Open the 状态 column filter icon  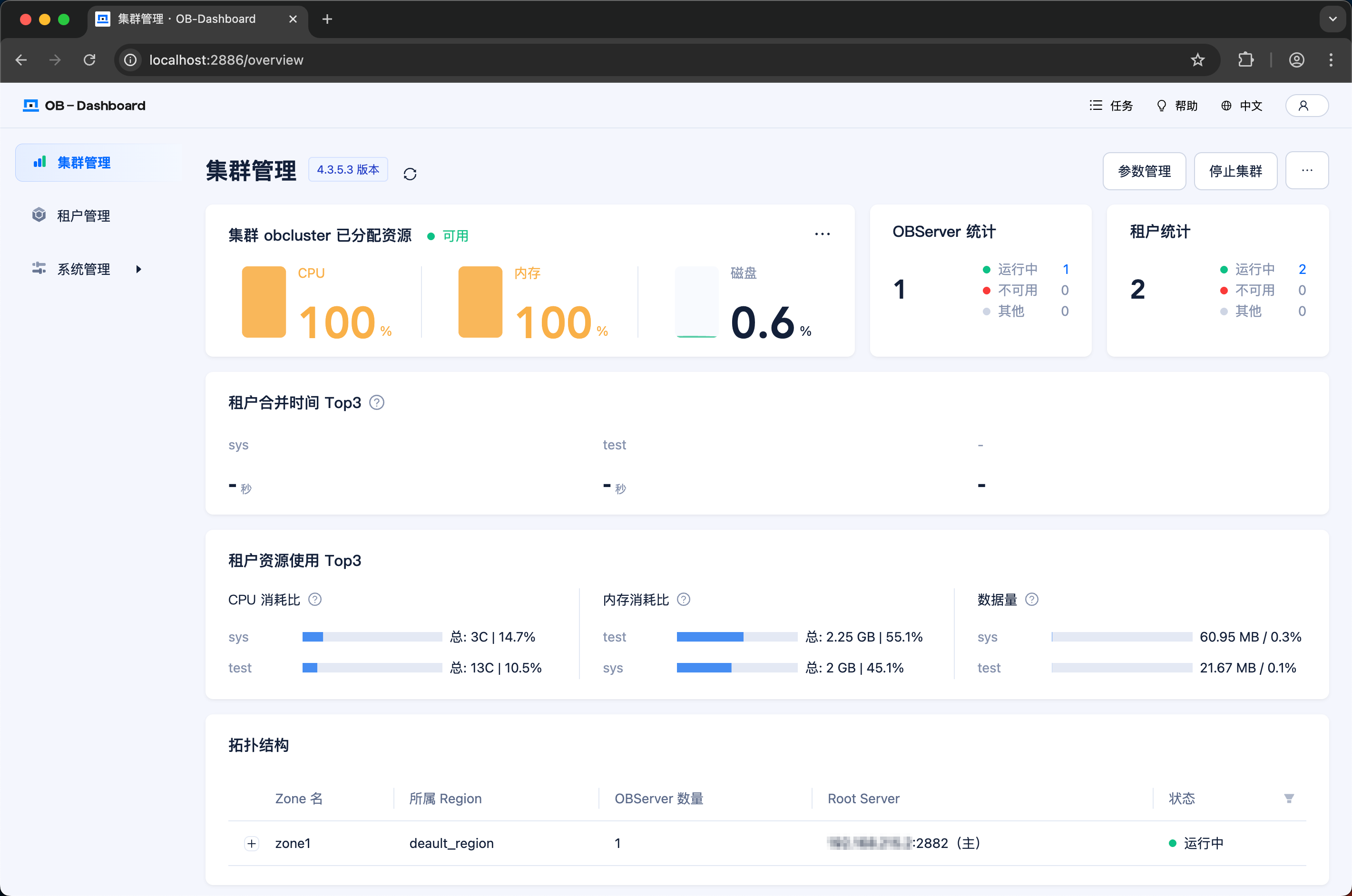tap(1289, 799)
